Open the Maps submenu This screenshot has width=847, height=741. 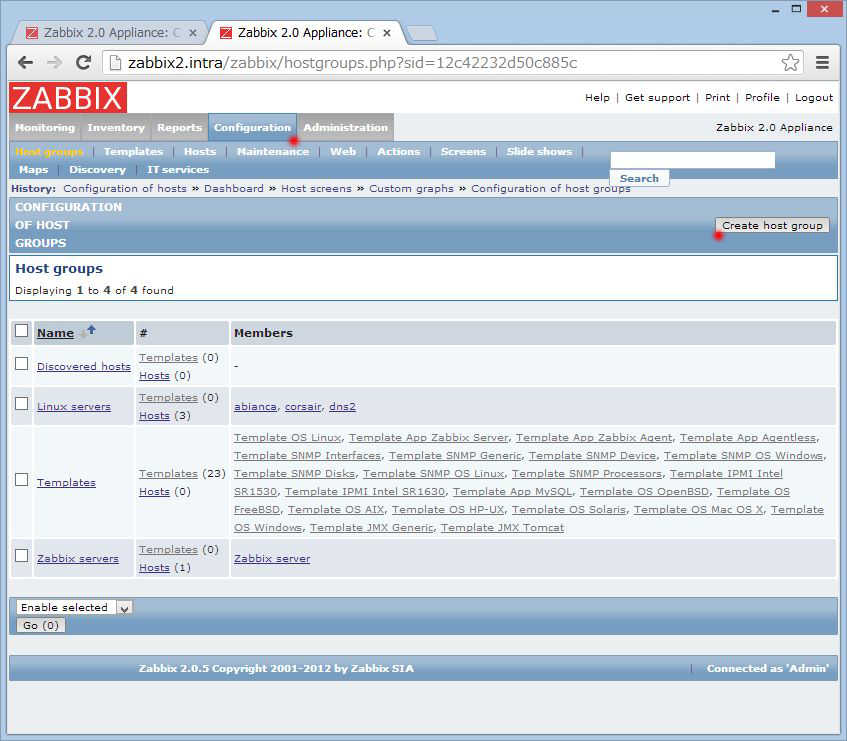[33, 170]
